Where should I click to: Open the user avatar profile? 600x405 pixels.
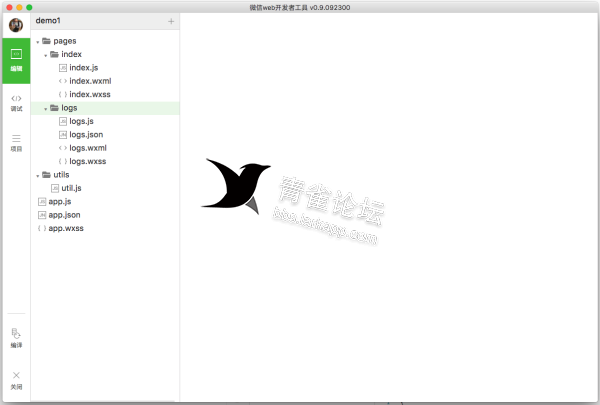click(x=16, y=25)
